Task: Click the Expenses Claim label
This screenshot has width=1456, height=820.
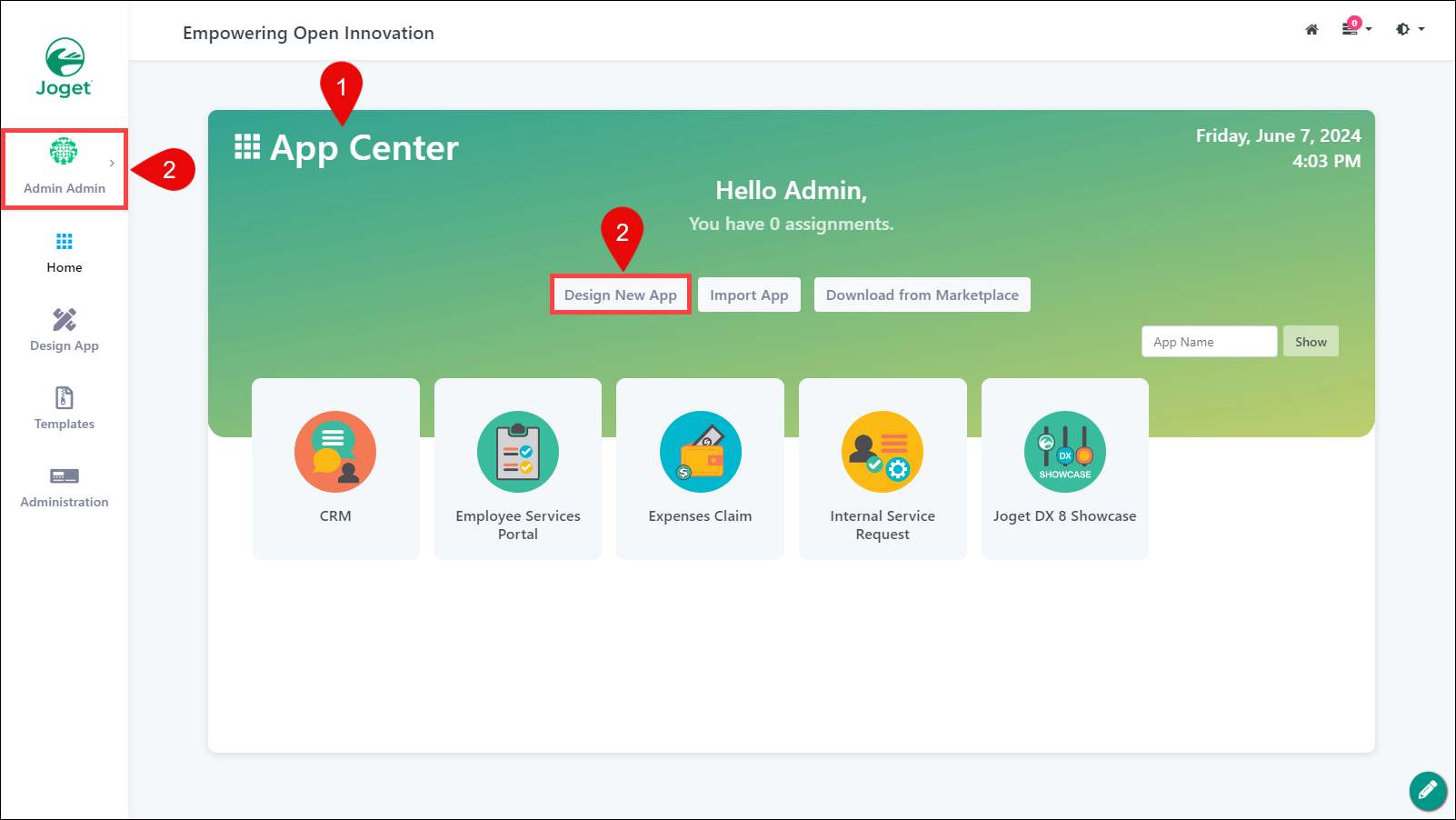Action: pyautogui.click(x=701, y=515)
